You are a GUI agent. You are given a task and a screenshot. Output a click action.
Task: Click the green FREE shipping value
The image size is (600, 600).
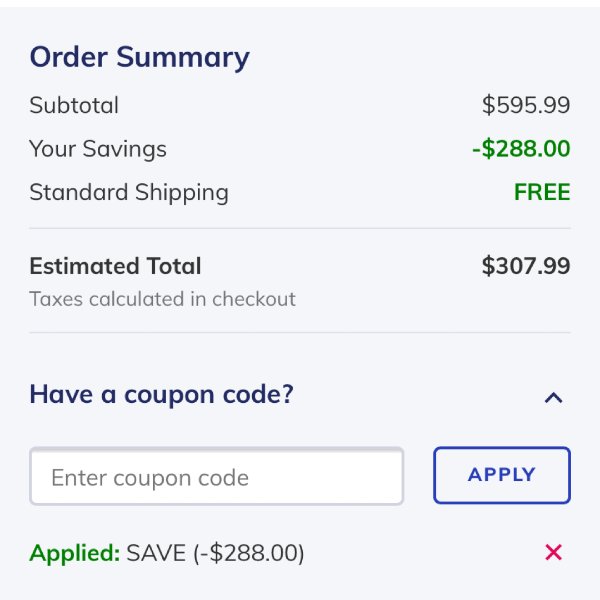pos(542,192)
